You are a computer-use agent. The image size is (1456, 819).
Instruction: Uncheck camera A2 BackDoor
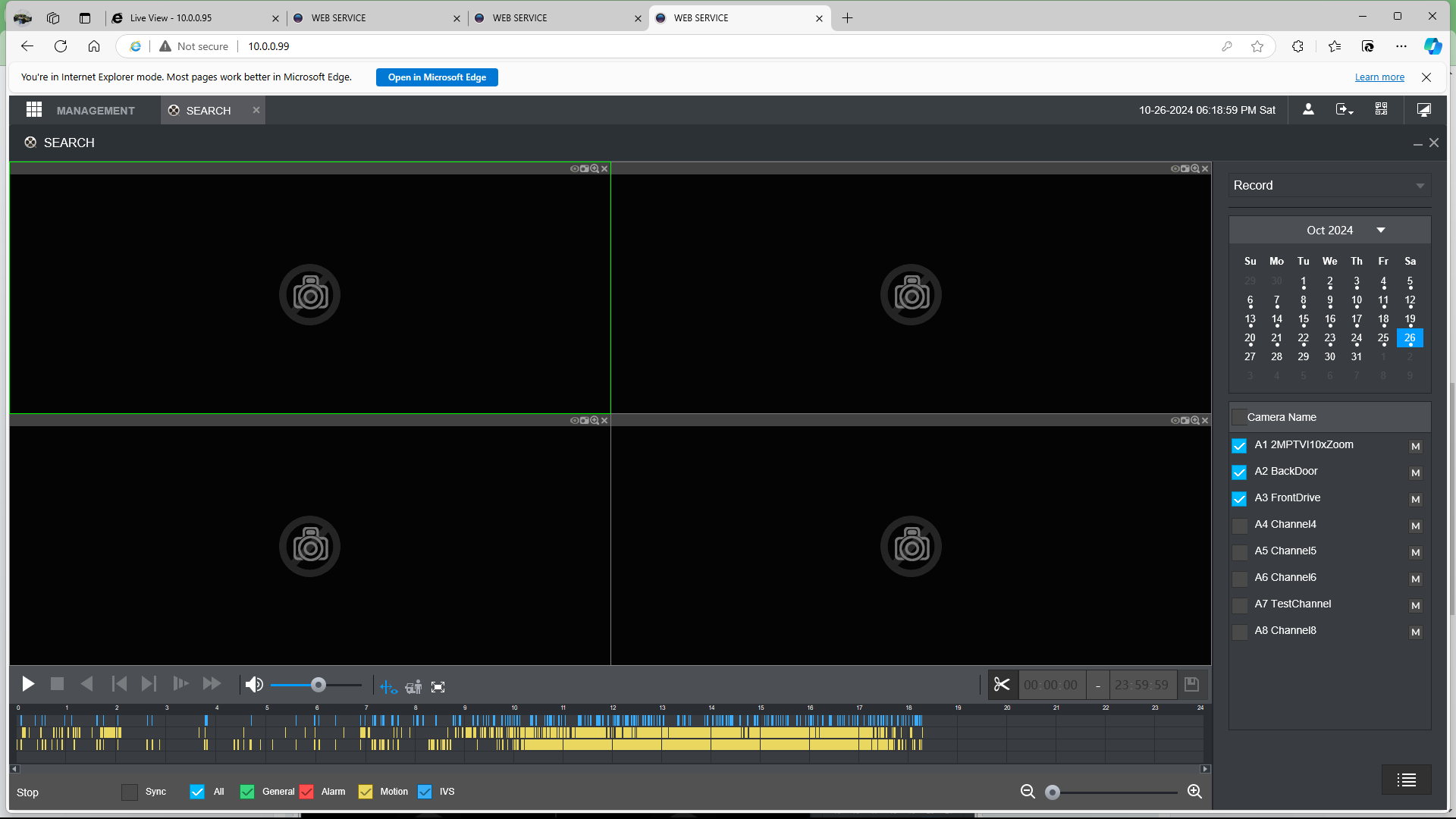pyautogui.click(x=1239, y=472)
